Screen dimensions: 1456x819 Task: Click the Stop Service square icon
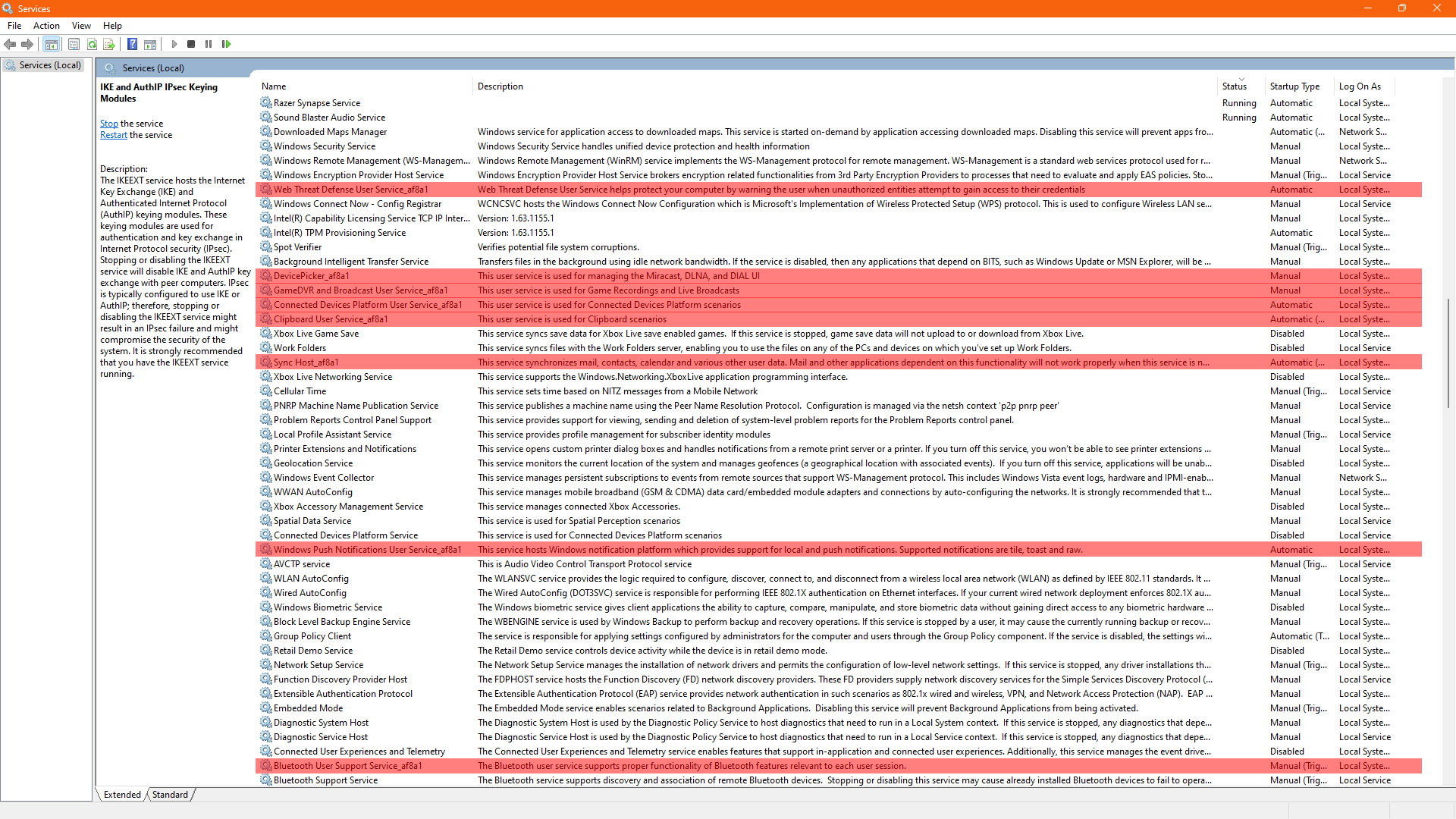click(x=191, y=44)
